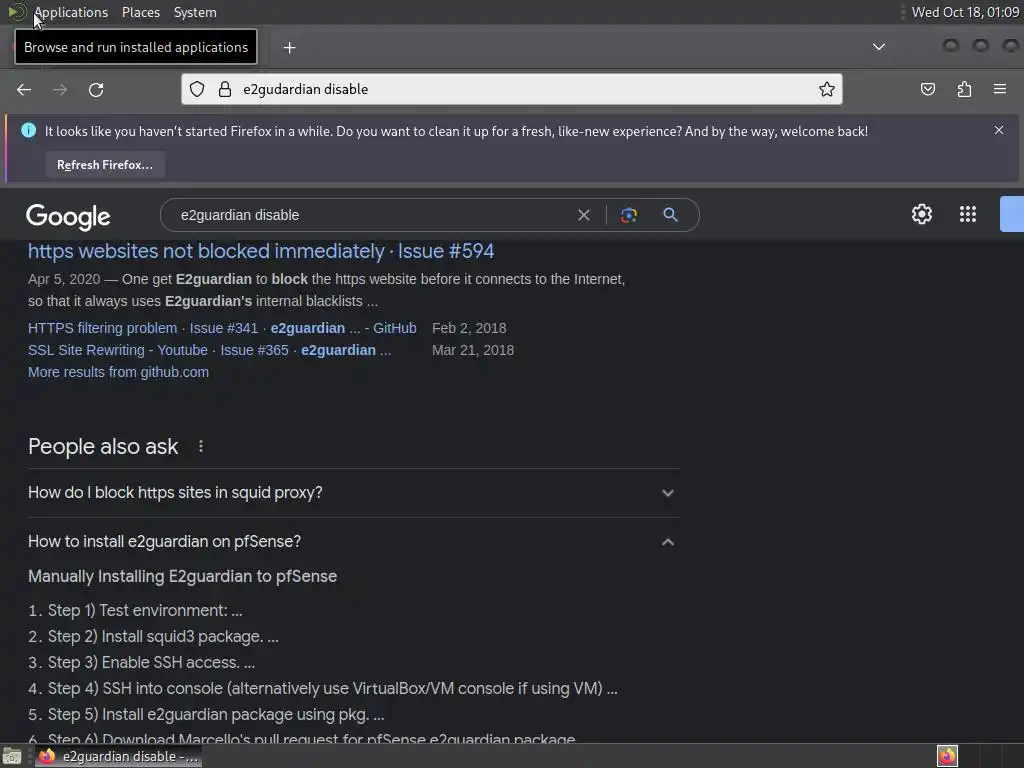Click the desktop menu logo icon

pos(16,12)
